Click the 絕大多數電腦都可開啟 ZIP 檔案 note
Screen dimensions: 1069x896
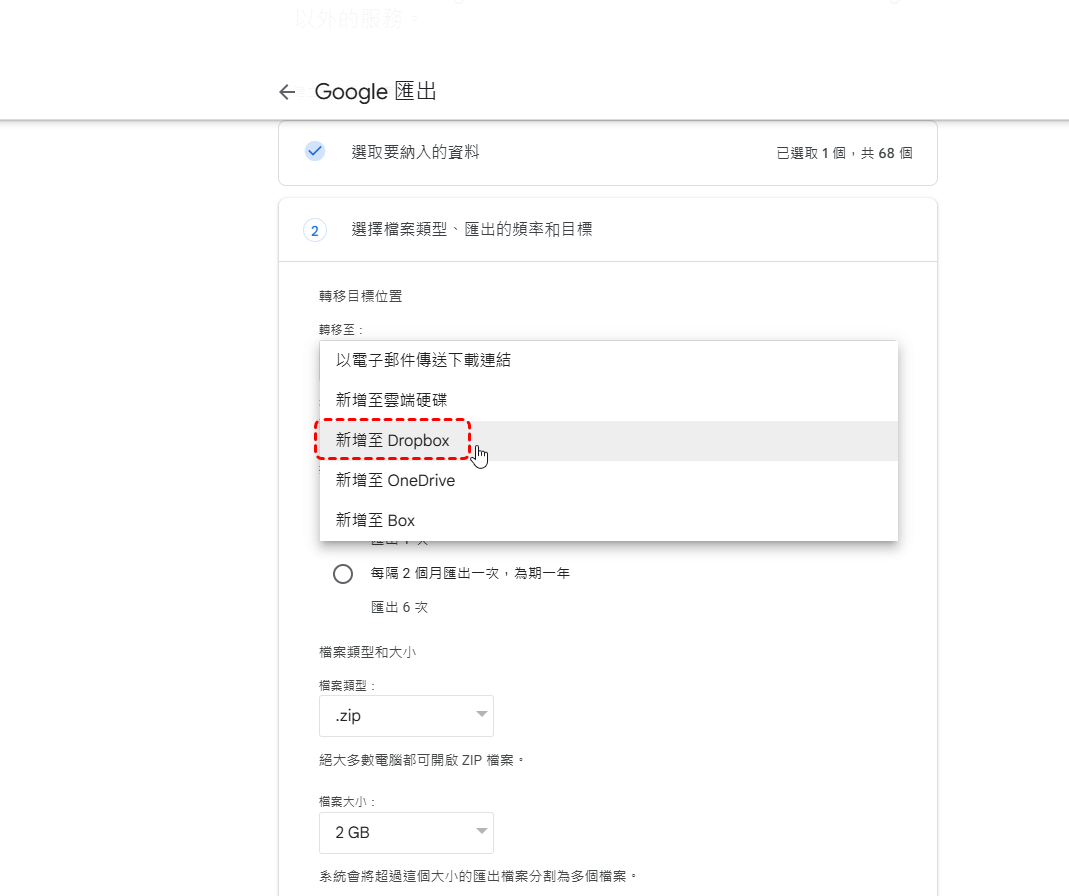tap(421, 760)
